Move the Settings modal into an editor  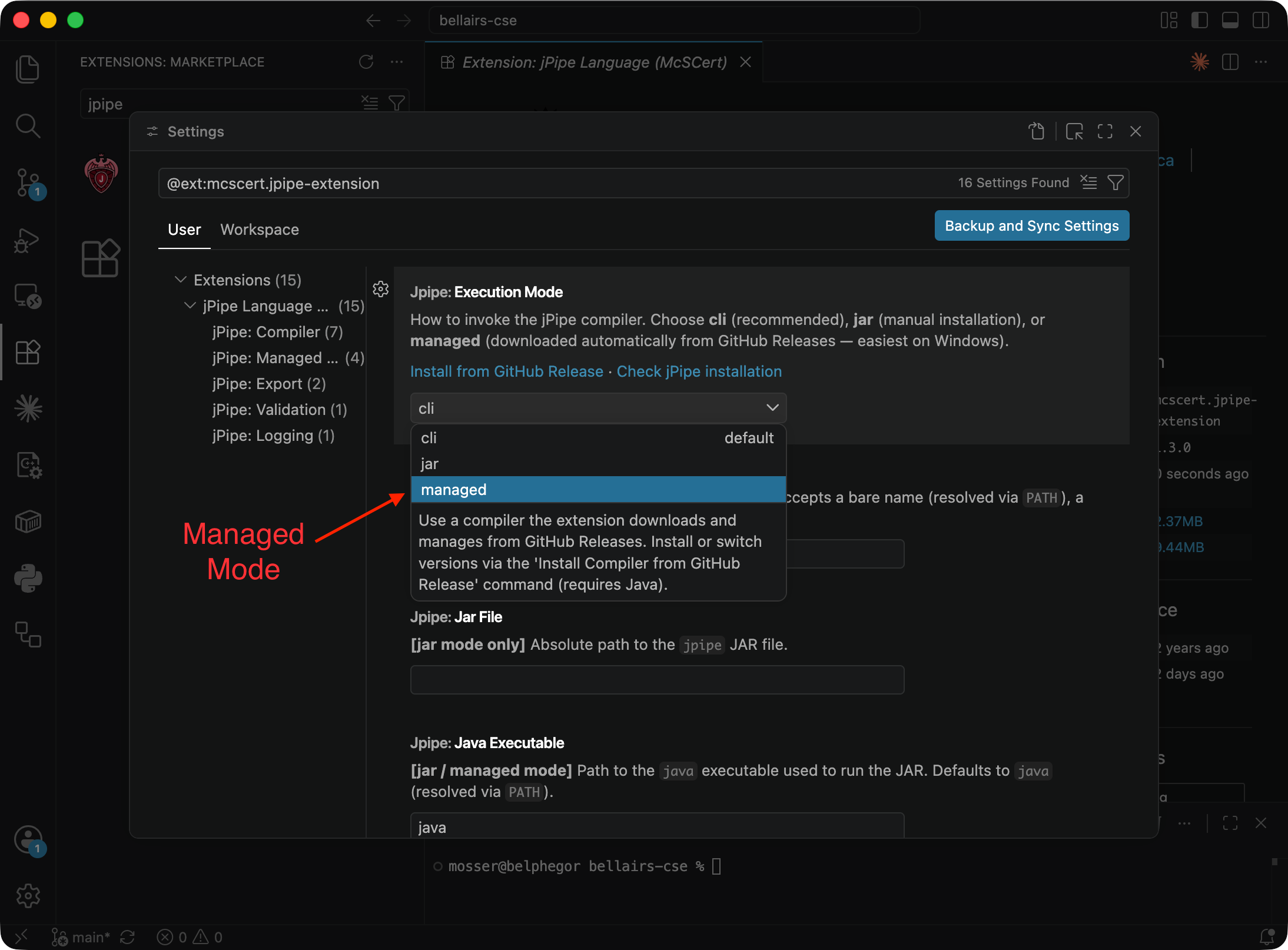tap(1074, 131)
